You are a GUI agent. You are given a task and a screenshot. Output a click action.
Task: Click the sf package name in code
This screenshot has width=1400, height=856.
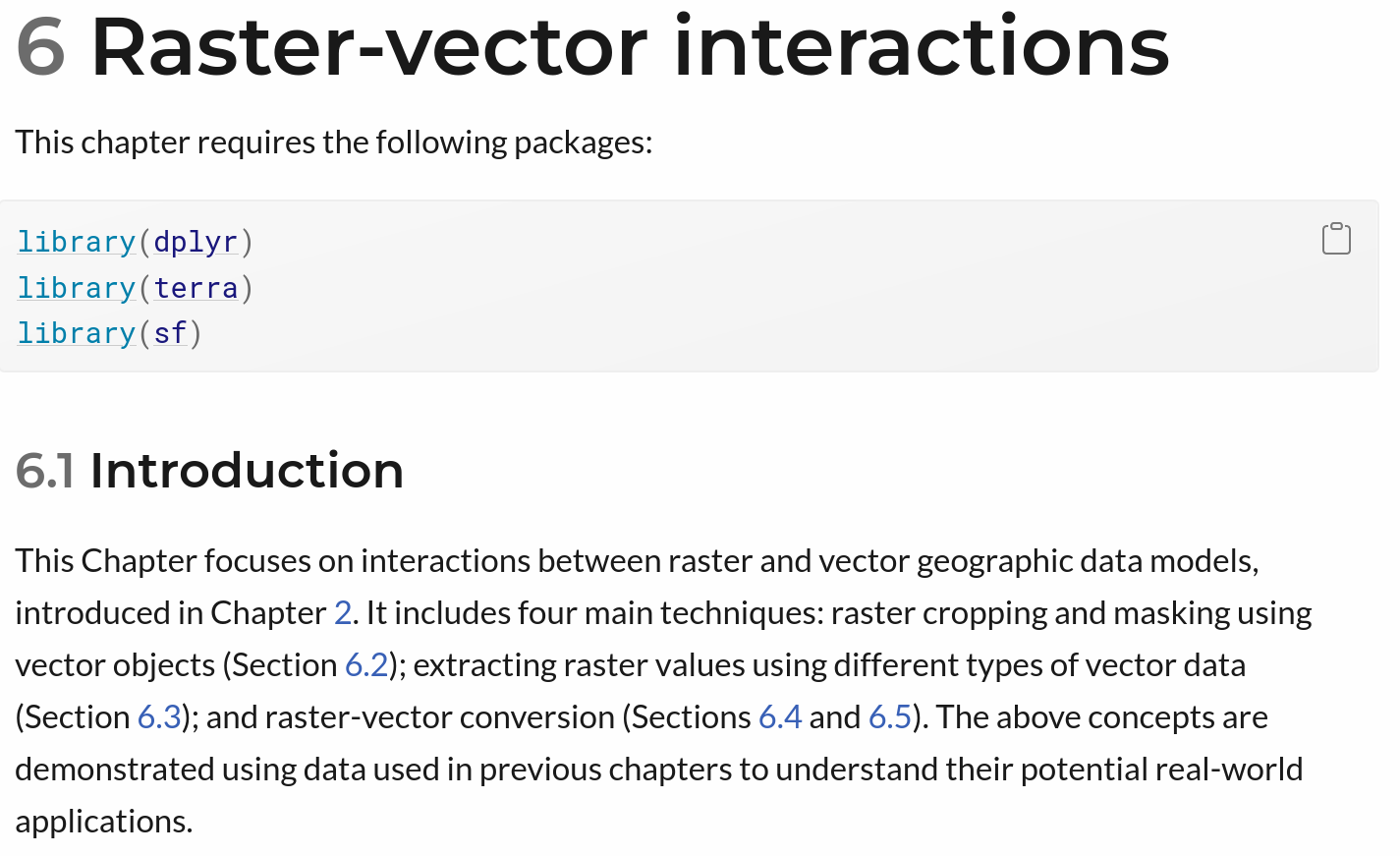tap(170, 333)
